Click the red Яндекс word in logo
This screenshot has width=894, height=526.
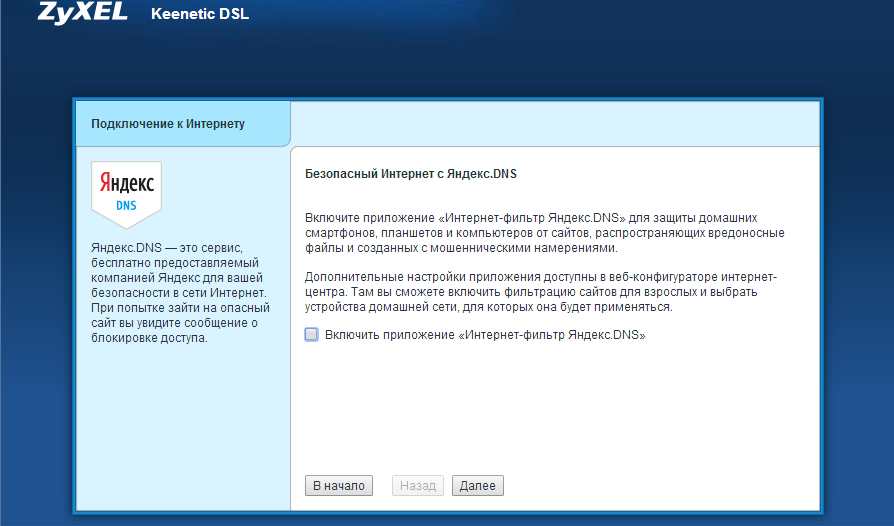[x=126, y=185]
